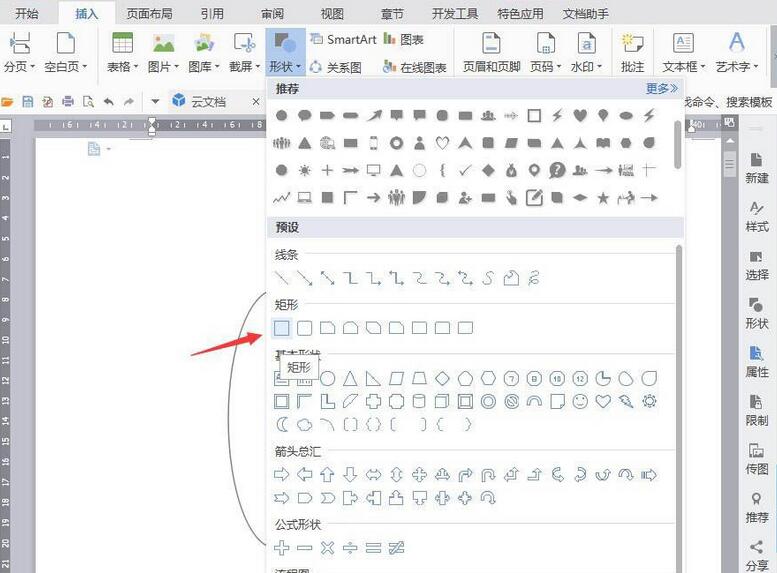Select the crescent moon shape
The width and height of the screenshot is (777, 573).
(281, 424)
